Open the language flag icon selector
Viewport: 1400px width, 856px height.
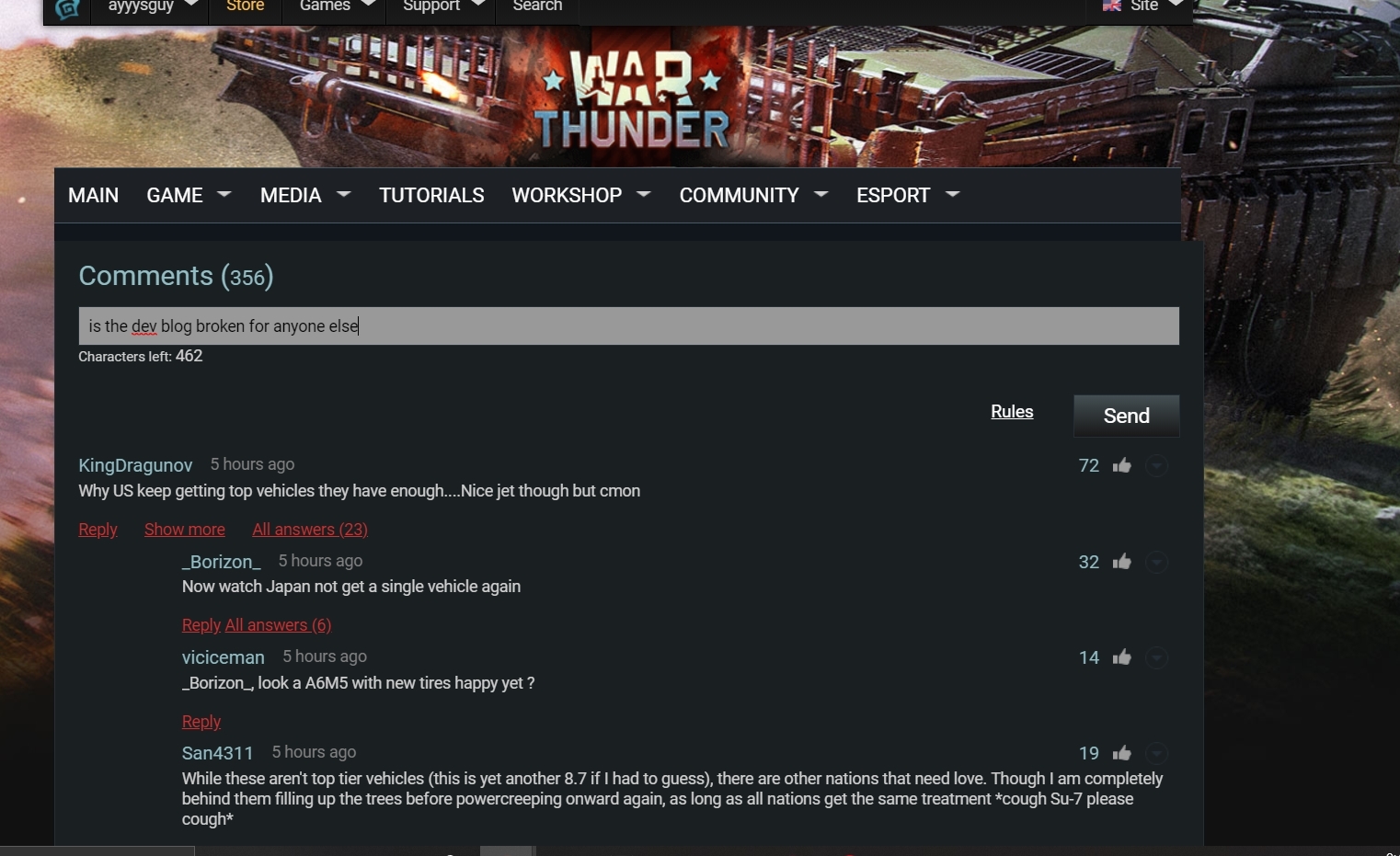click(1112, 6)
